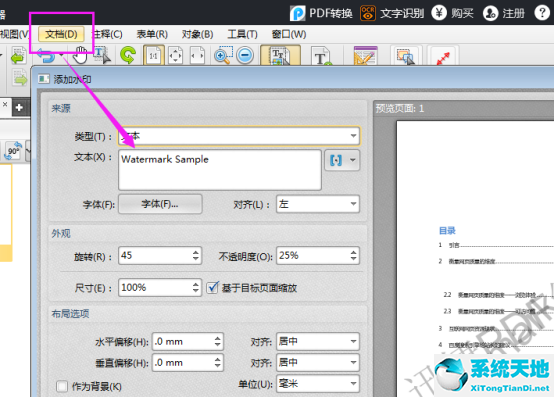The height and width of the screenshot is (397, 554).
Task: Click the 水平偏移 horizontal offset spinner
Action: pos(218,342)
